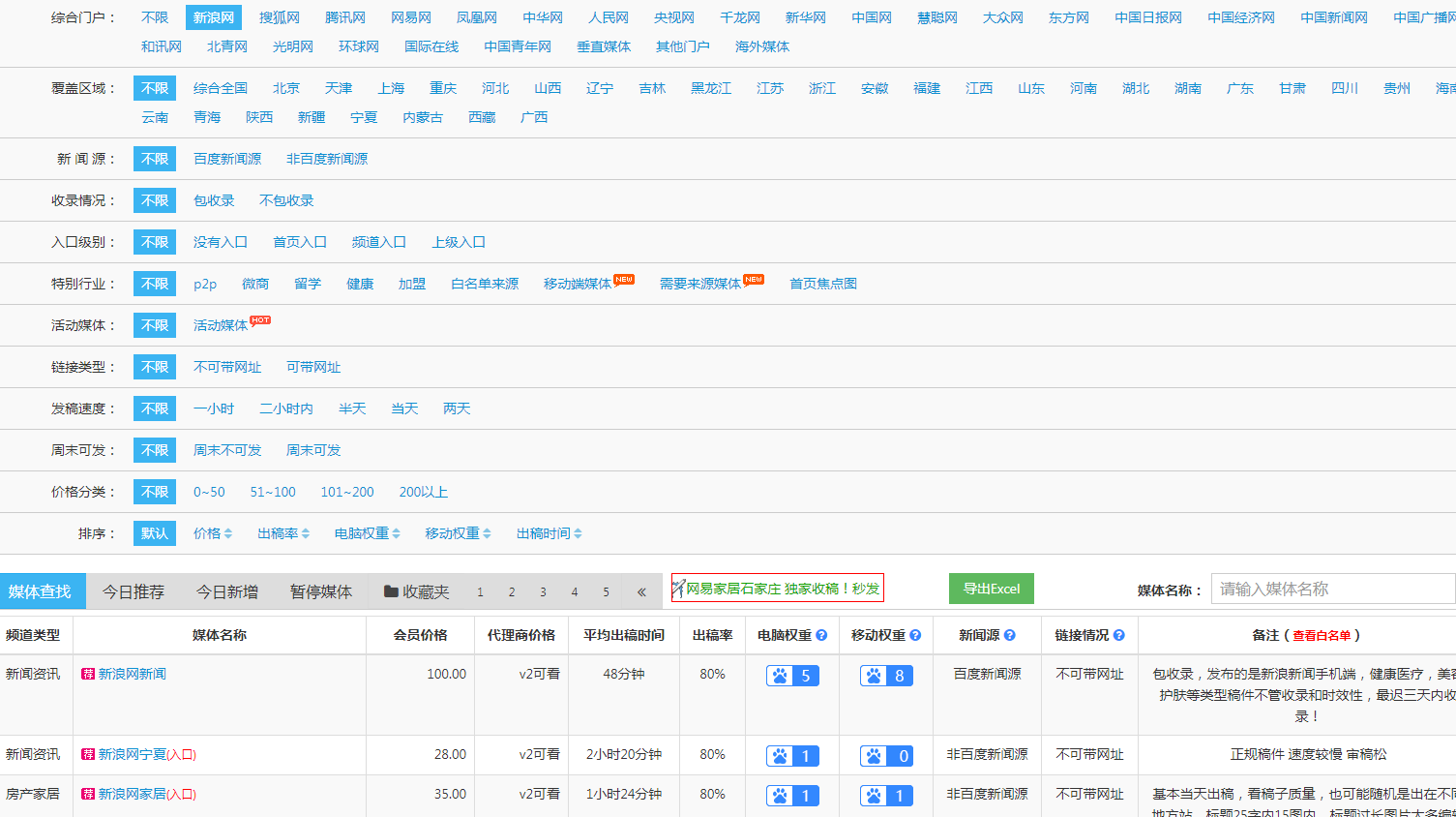Click the 导出Excel button
Viewport: 1456px width, 817px height.
click(x=992, y=589)
